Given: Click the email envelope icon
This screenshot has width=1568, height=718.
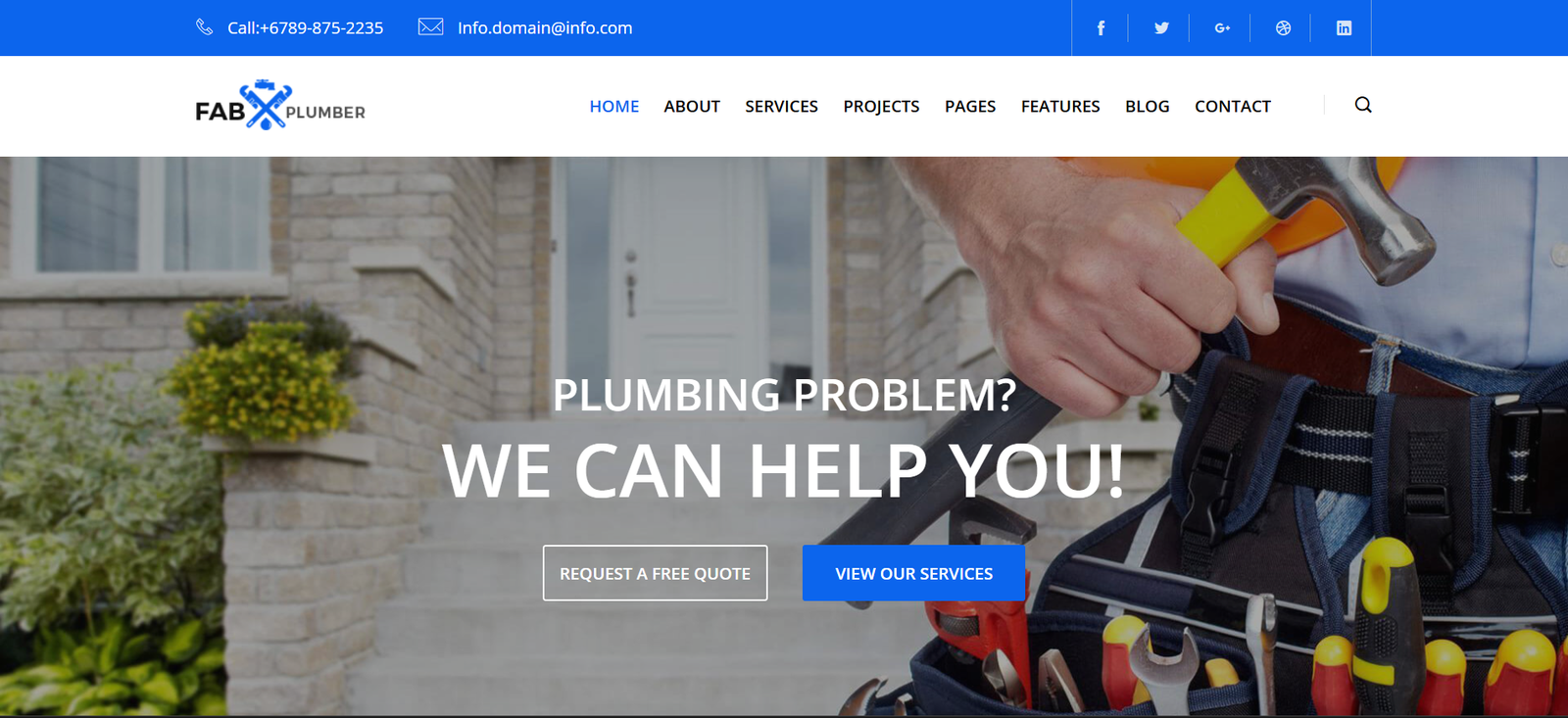Looking at the screenshot, I should [x=431, y=26].
